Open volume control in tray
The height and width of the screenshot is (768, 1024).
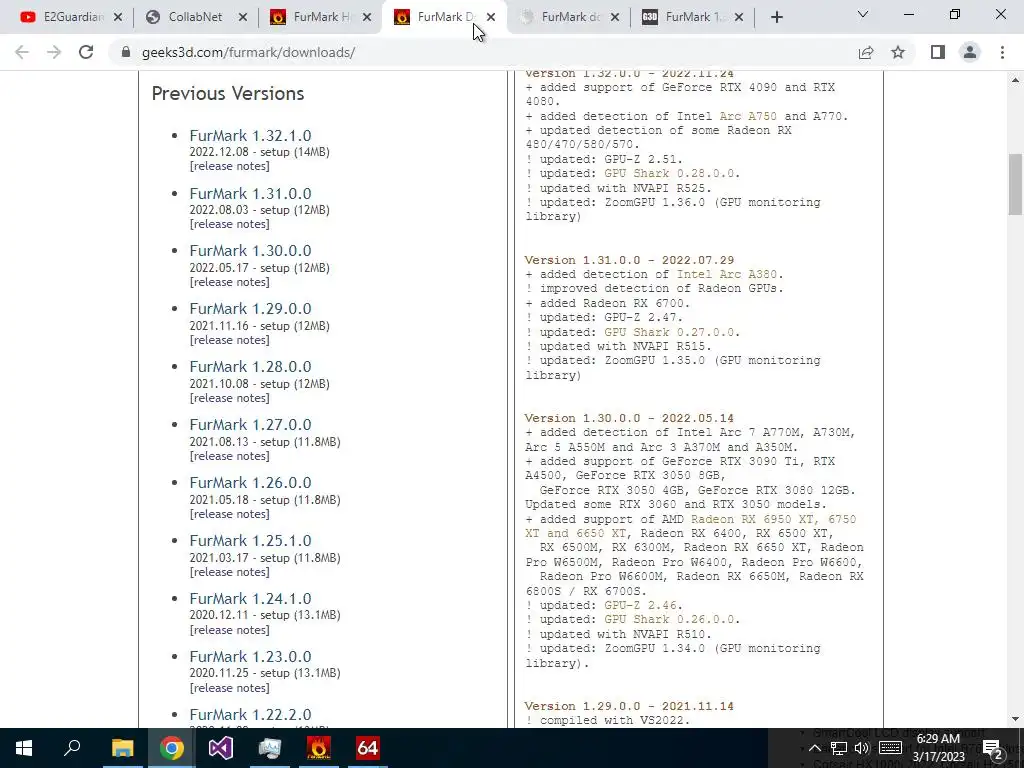862,748
